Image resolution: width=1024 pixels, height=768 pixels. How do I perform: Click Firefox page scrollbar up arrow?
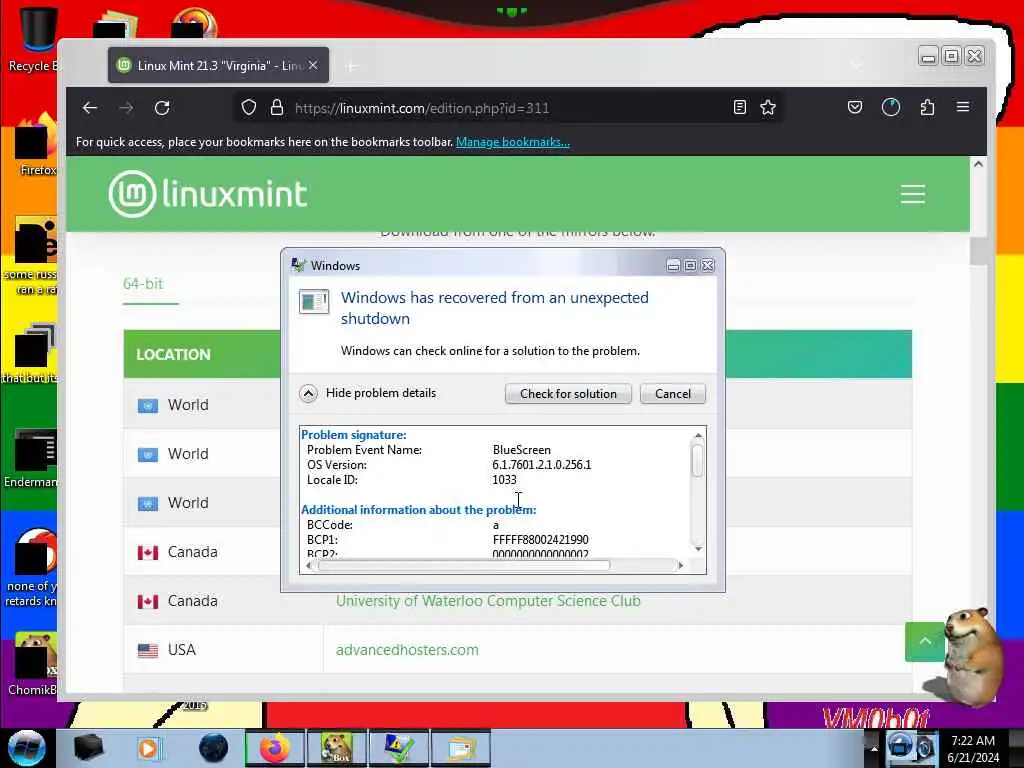[x=978, y=165]
